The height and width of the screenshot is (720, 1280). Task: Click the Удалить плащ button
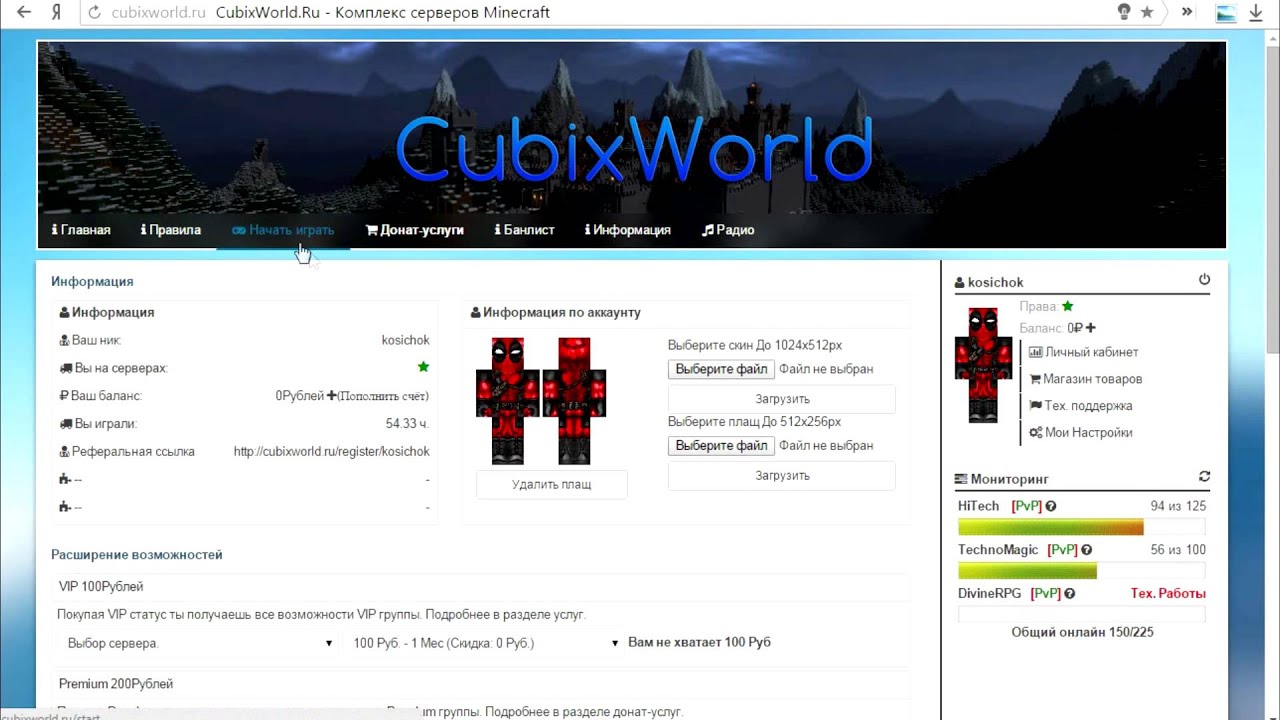coord(551,485)
